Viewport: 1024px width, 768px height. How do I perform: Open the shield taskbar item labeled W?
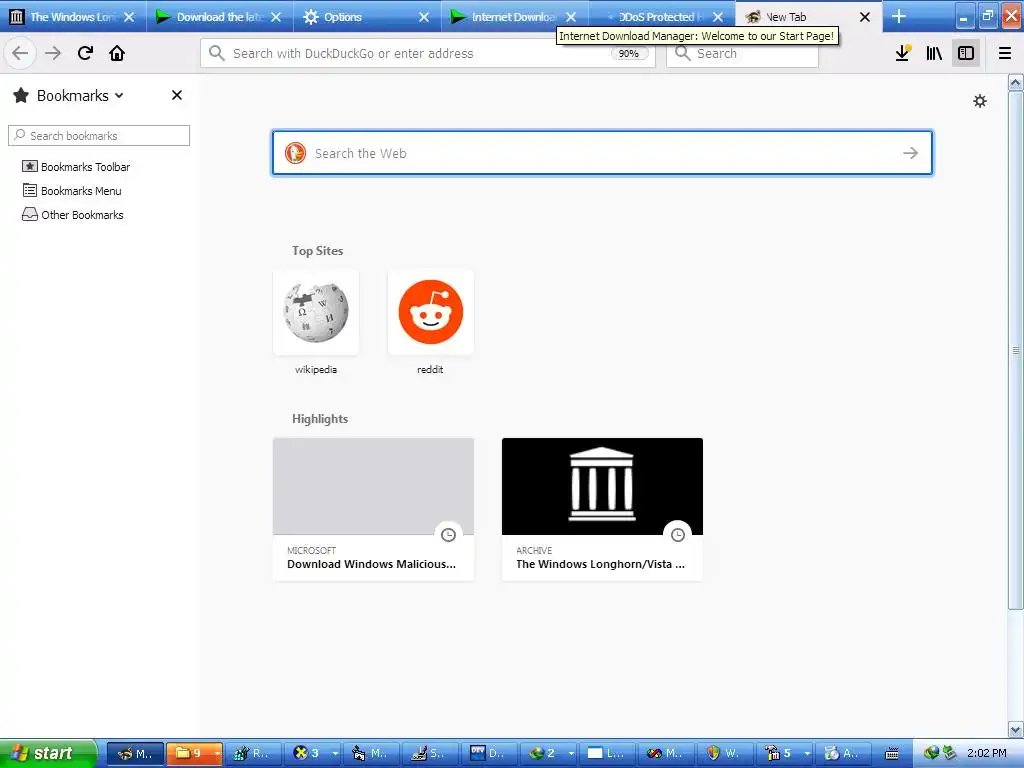point(726,753)
